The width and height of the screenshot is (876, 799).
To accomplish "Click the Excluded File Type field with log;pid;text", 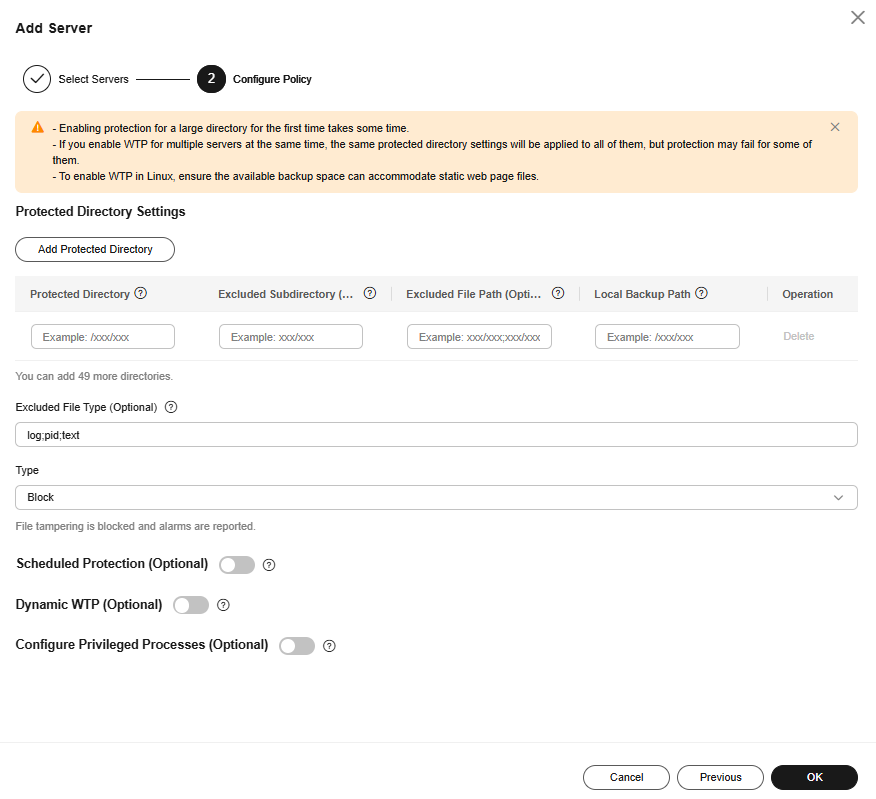I will [x=436, y=435].
